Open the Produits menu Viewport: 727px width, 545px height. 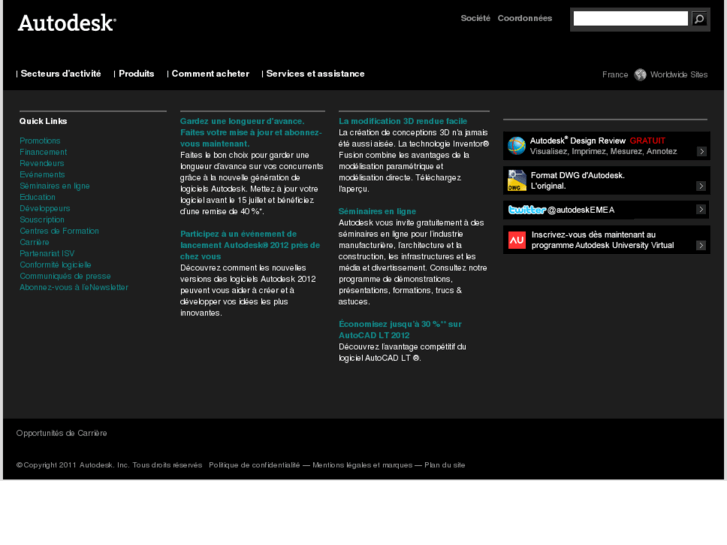pos(136,74)
